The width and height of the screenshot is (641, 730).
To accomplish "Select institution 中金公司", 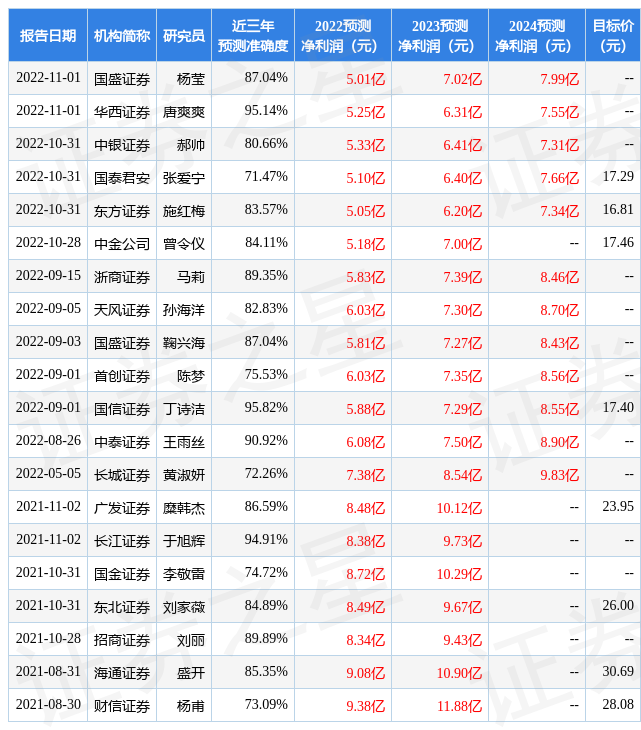I will pyautogui.click(x=122, y=244).
